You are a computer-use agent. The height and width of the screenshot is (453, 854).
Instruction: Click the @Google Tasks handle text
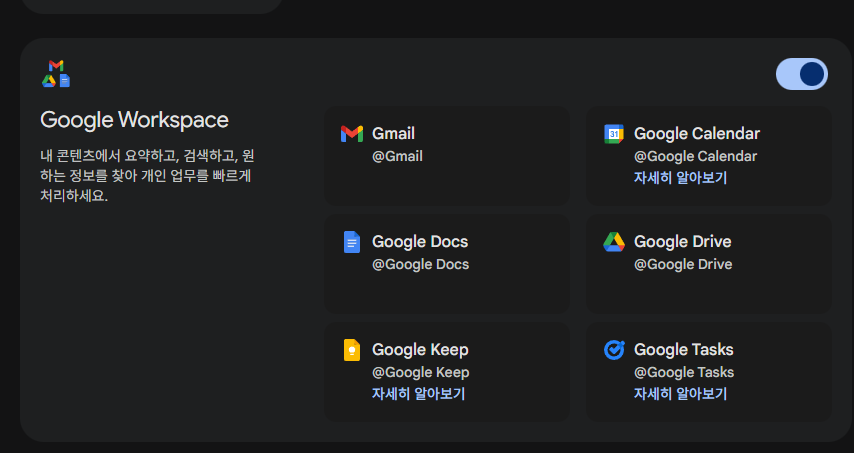[684, 372]
